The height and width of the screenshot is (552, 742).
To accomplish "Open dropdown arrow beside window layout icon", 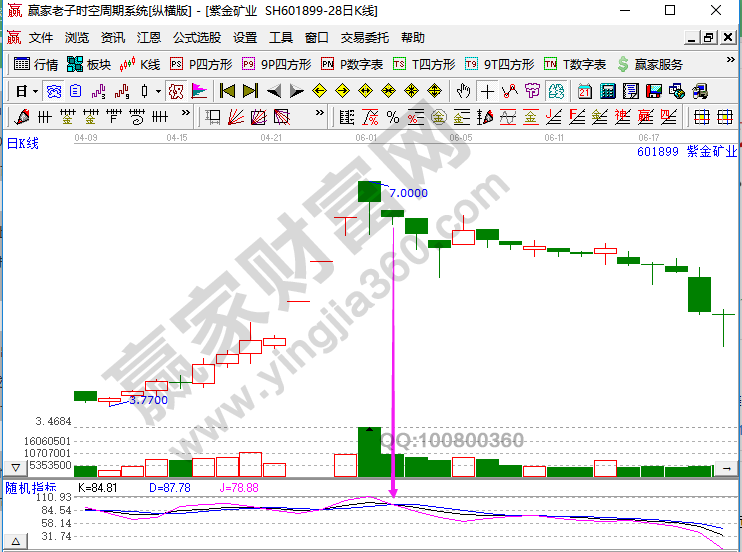I will point(35,91).
